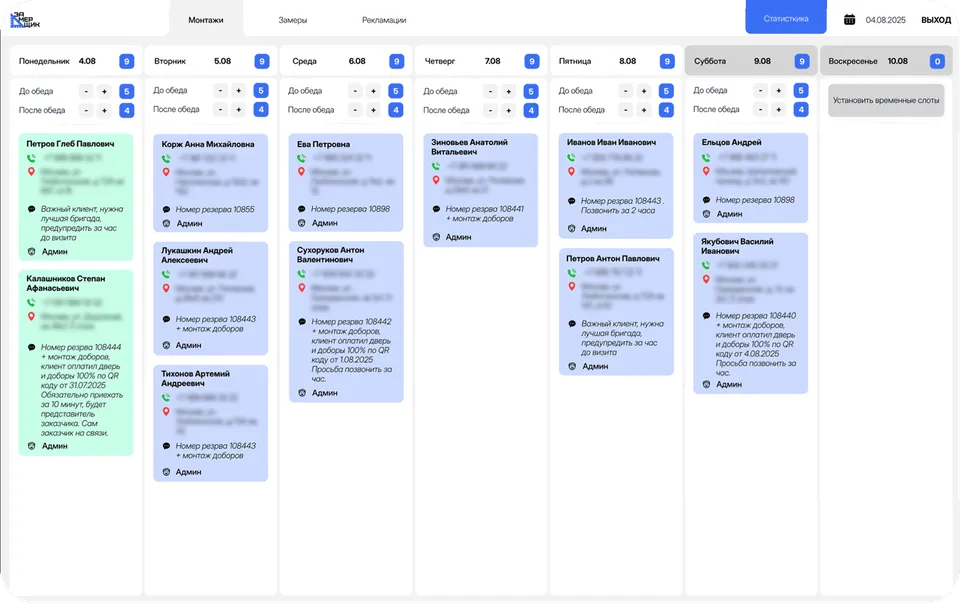The height and width of the screenshot is (603, 960).
Task: Click name Зиновьев Анатолий Витальевич
Action: (x=469, y=147)
